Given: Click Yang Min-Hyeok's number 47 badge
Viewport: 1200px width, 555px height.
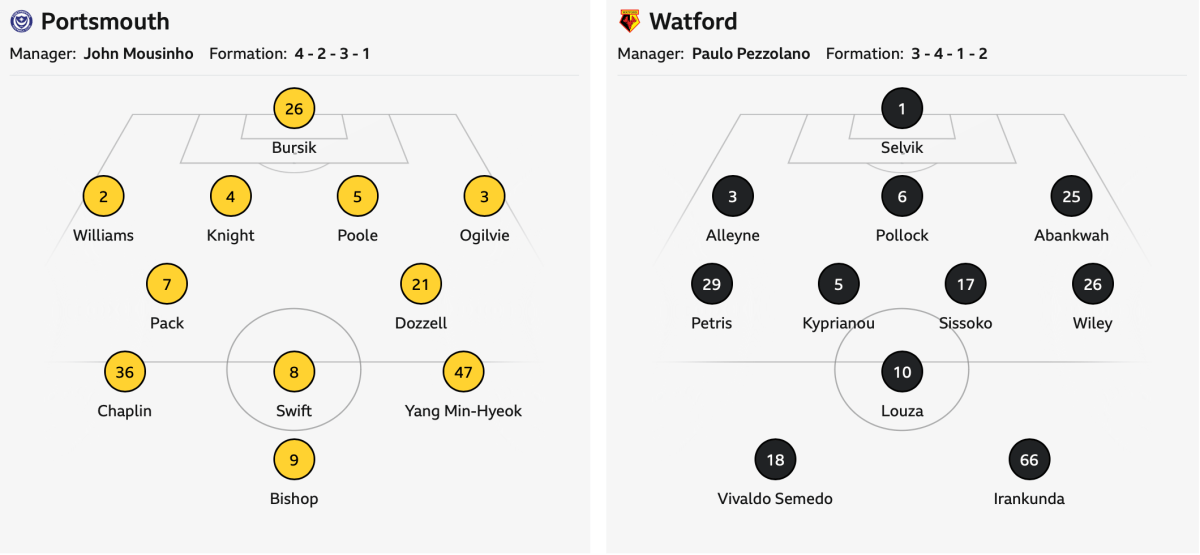Looking at the screenshot, I should [463, 372].
